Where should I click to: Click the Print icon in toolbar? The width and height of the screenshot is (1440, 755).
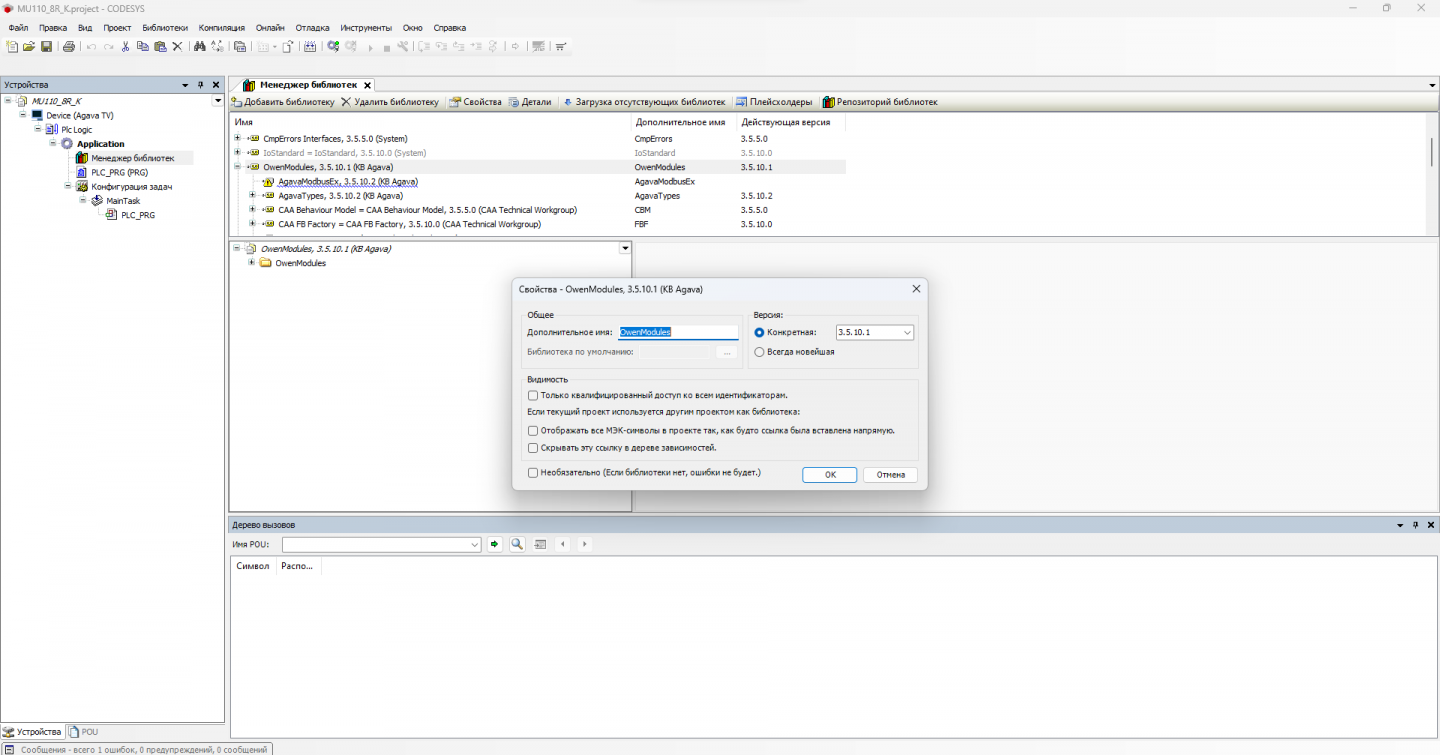pyautogui.click(x=69, y=46)
